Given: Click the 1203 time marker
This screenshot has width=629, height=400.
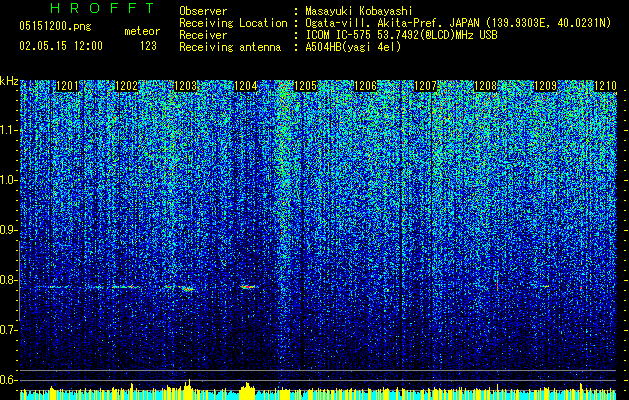Looking at the screenshot, I should tap(186, 86).
